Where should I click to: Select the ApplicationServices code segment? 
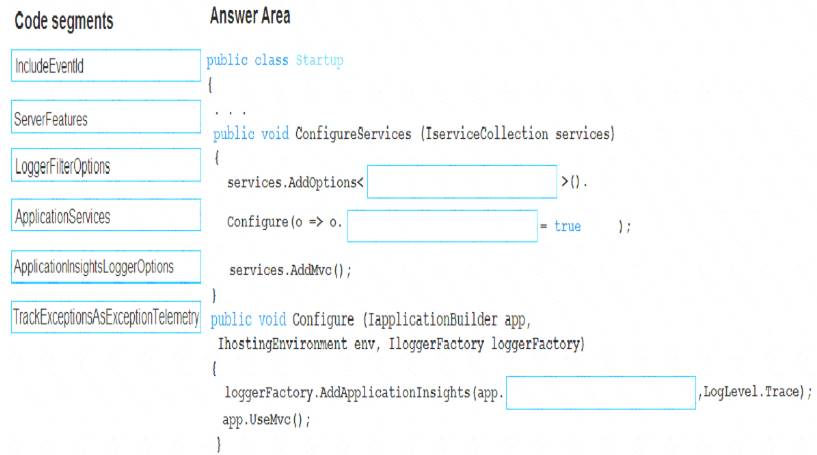point(106,216)
